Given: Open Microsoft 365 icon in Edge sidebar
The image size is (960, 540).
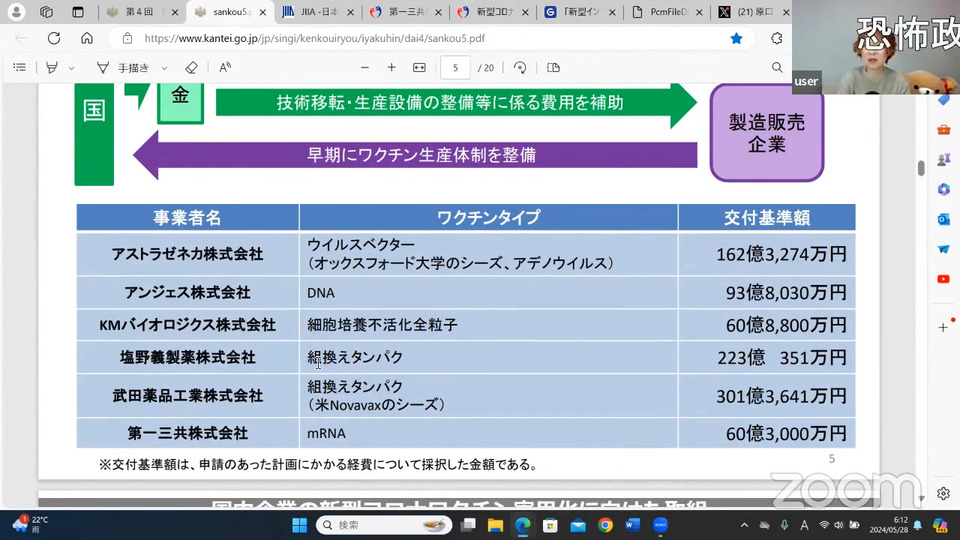Looking at the screenshot, I should click(943, 190).
